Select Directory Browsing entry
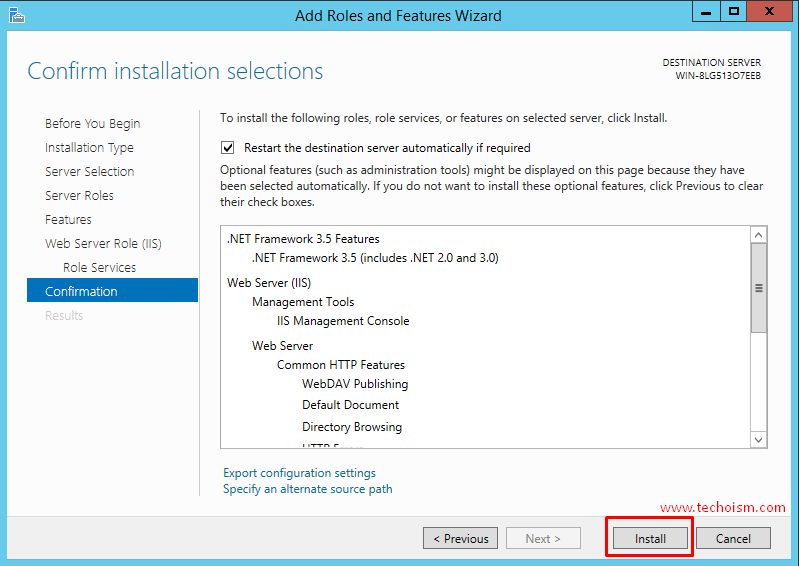Viewport: 799px width, 566px height. pos(352,427)
